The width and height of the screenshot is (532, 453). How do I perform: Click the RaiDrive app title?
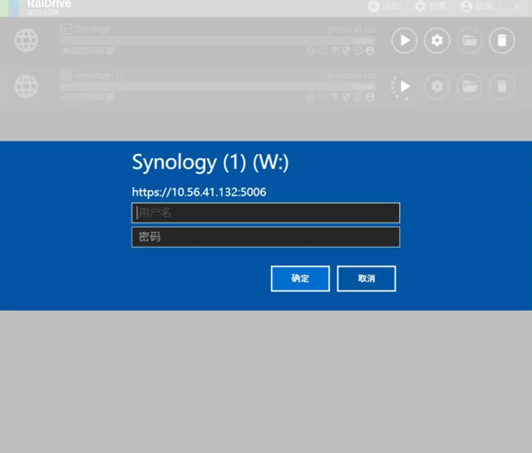point(49,4)
